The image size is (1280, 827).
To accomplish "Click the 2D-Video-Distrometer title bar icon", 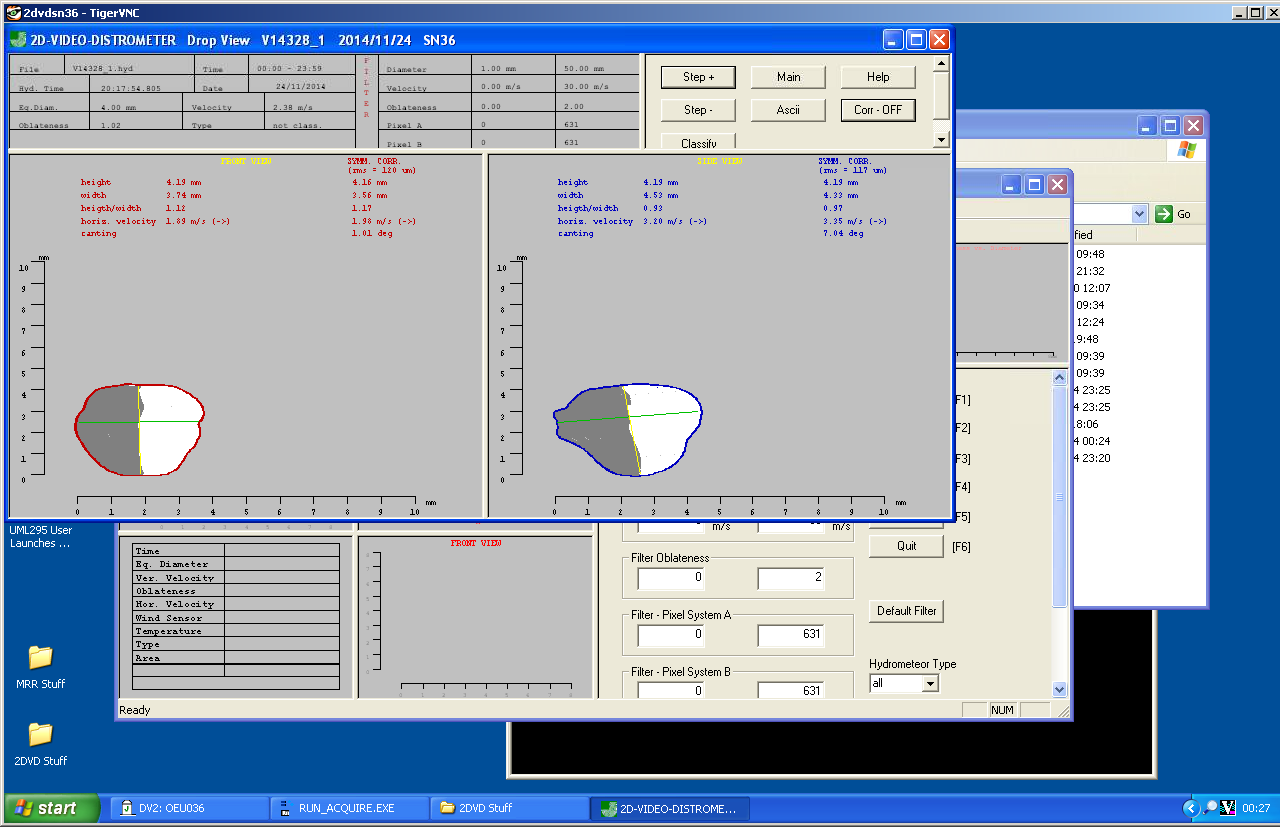I will point(19,40).
